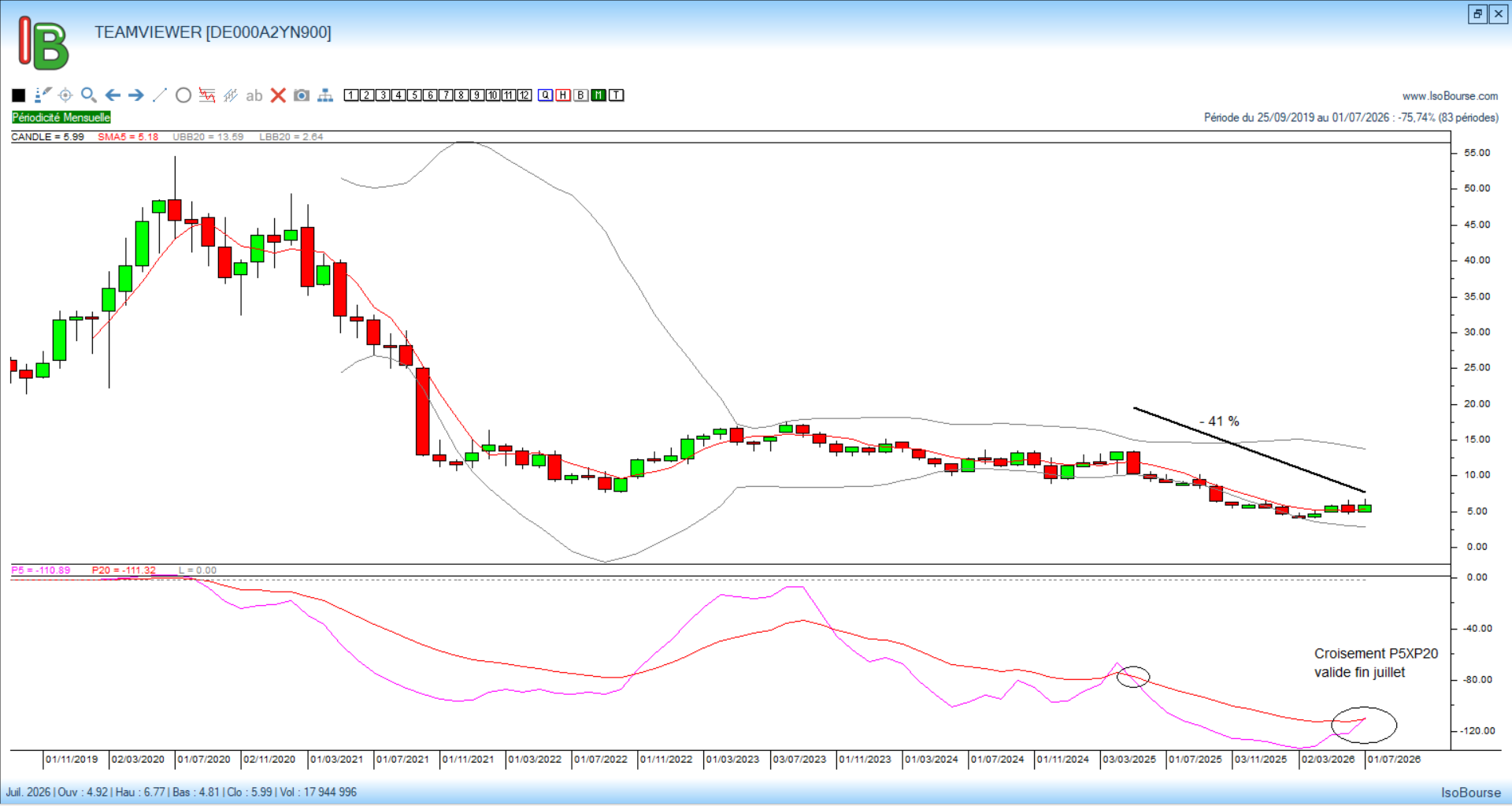The height and width of the screenshot is (806, 1512).
Task: Click numbered button 4 in the toolbar
Action: coord(398,95)
